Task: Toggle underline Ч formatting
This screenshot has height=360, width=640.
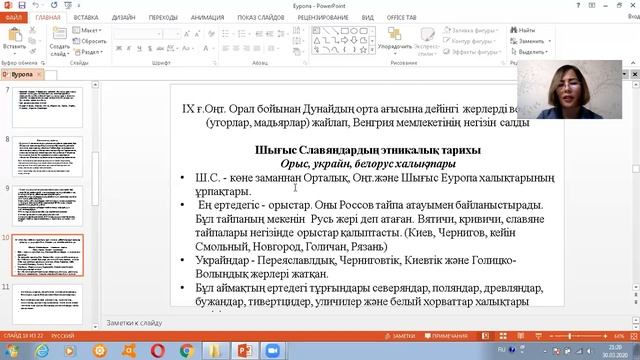Action: click(x=139, y=49)
